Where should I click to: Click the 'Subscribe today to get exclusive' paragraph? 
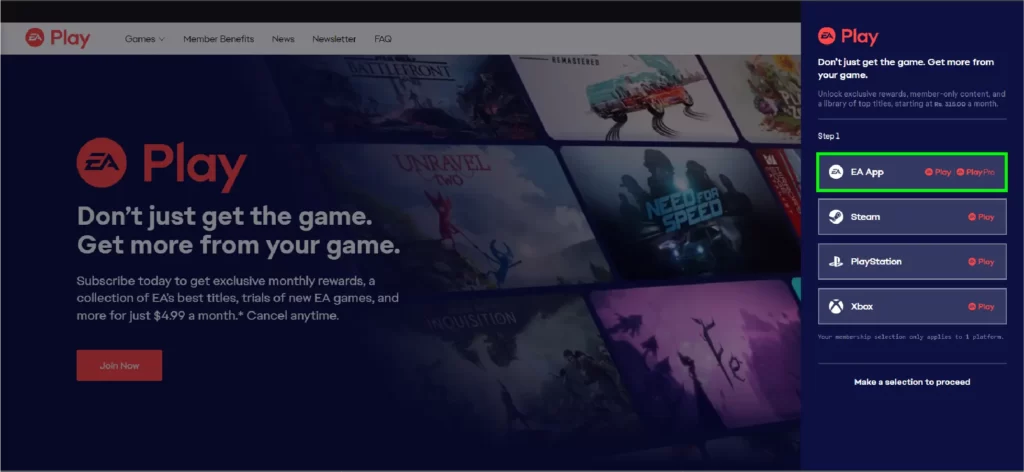click(x=238, y=298)
